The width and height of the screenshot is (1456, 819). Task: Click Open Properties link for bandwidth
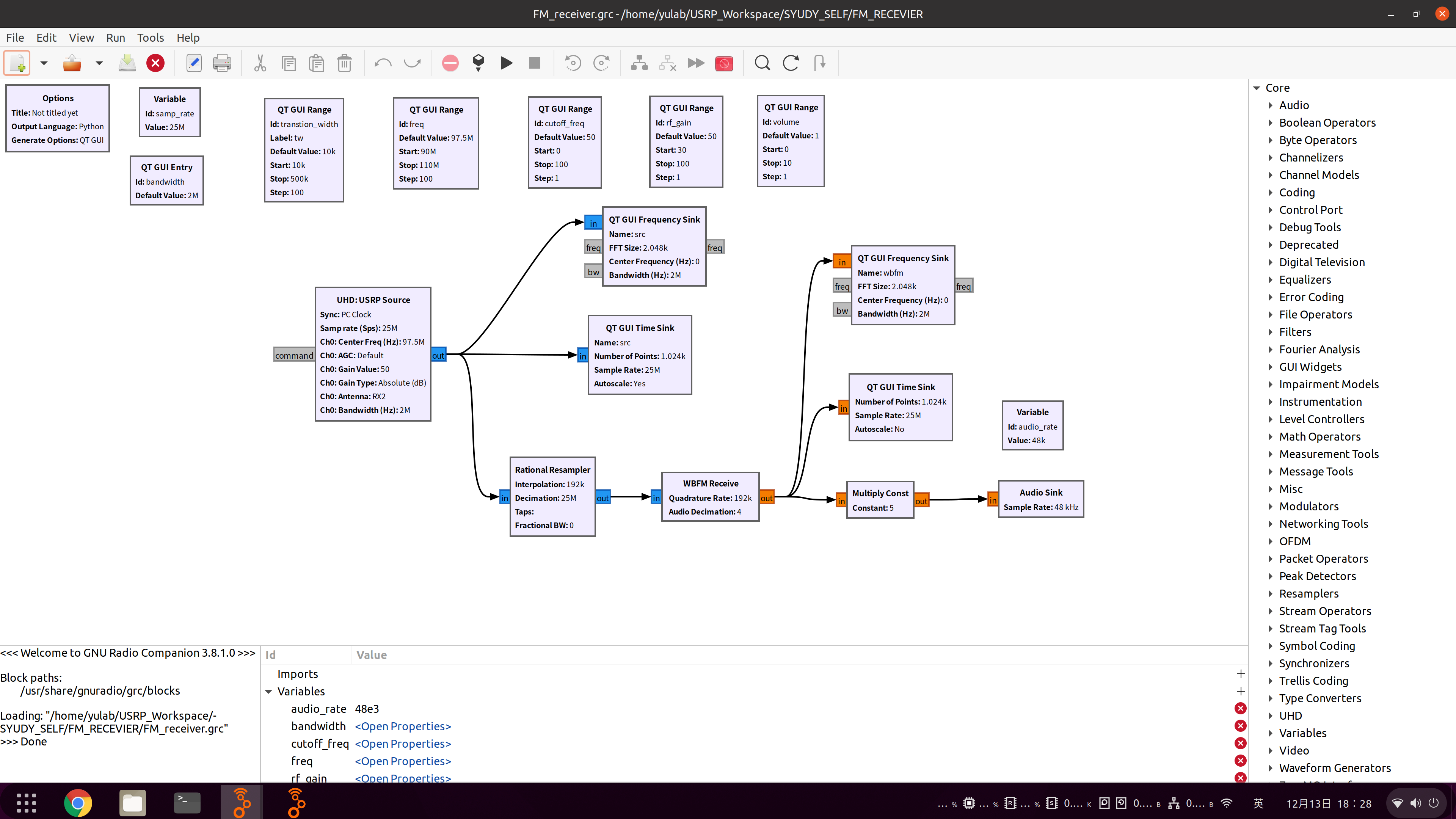point(402,726)
